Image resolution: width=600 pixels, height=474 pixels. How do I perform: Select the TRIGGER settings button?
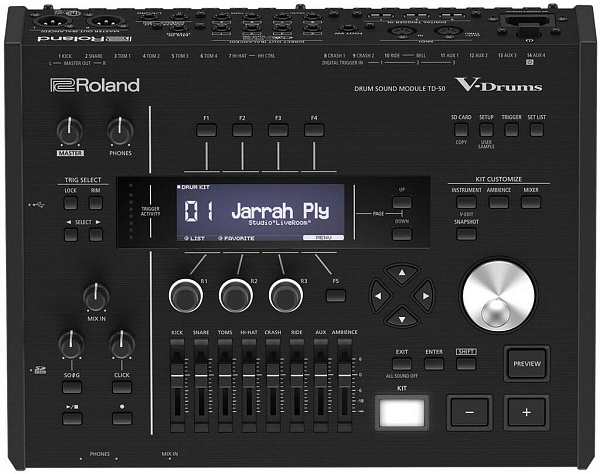click(x=512, y=130)
